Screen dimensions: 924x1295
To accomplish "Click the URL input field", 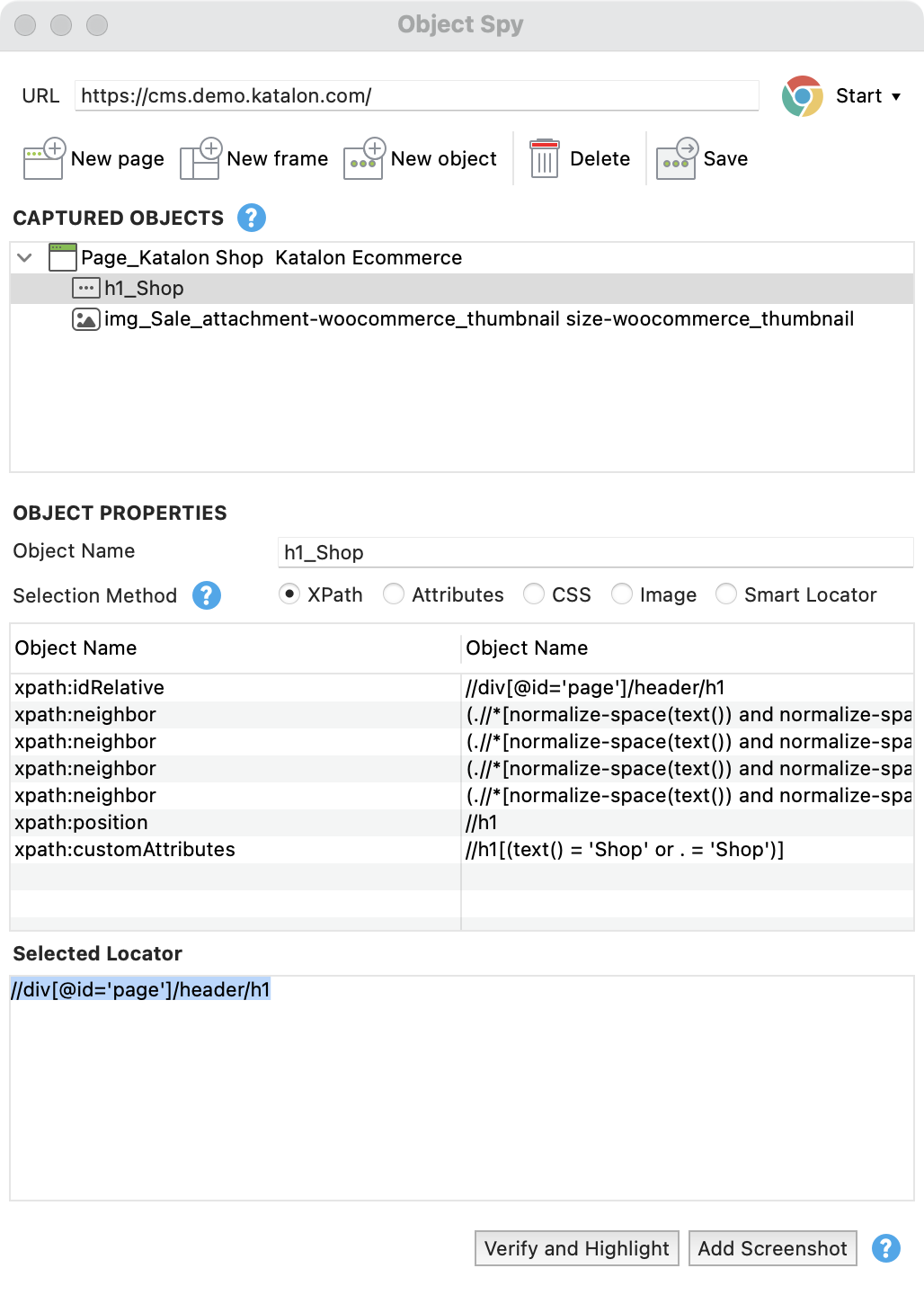I will [417, 96].
